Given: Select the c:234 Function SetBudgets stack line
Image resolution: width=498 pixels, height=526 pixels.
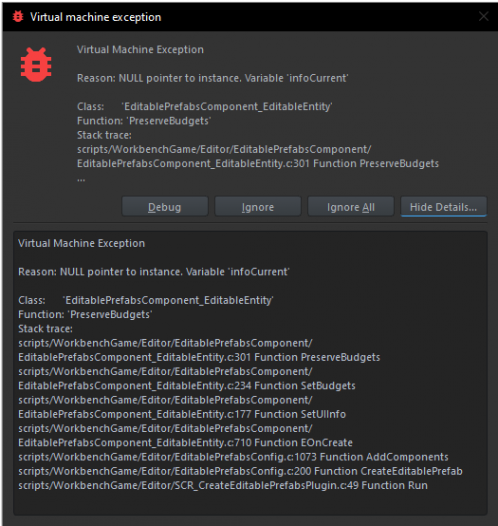Looking at the screenshot, I should pyautogui.click(x=187, y=386).
